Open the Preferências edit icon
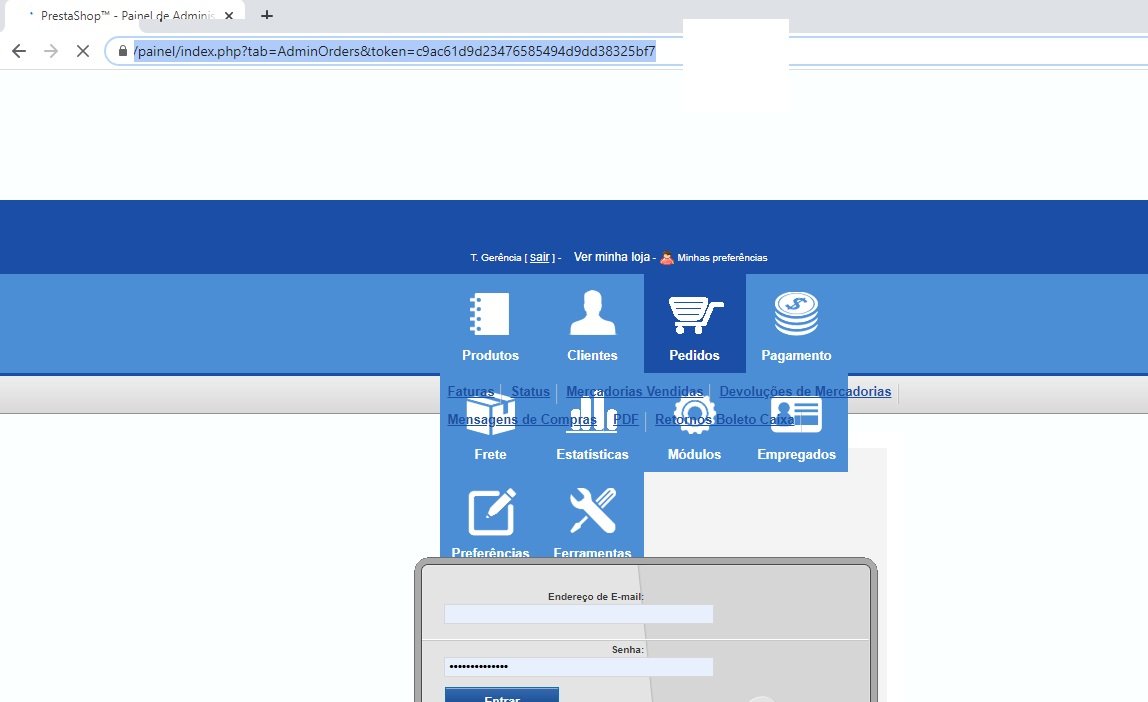Screen dimensions: 1148x702 click(491, 512)
